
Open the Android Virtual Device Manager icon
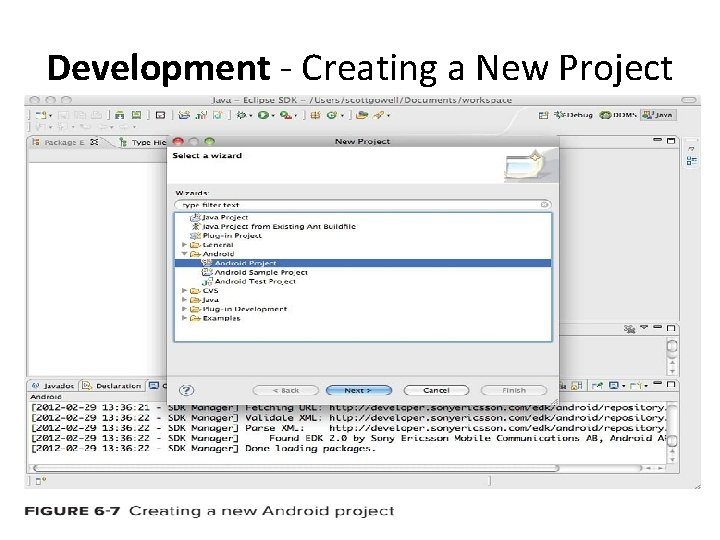(136, 115)
